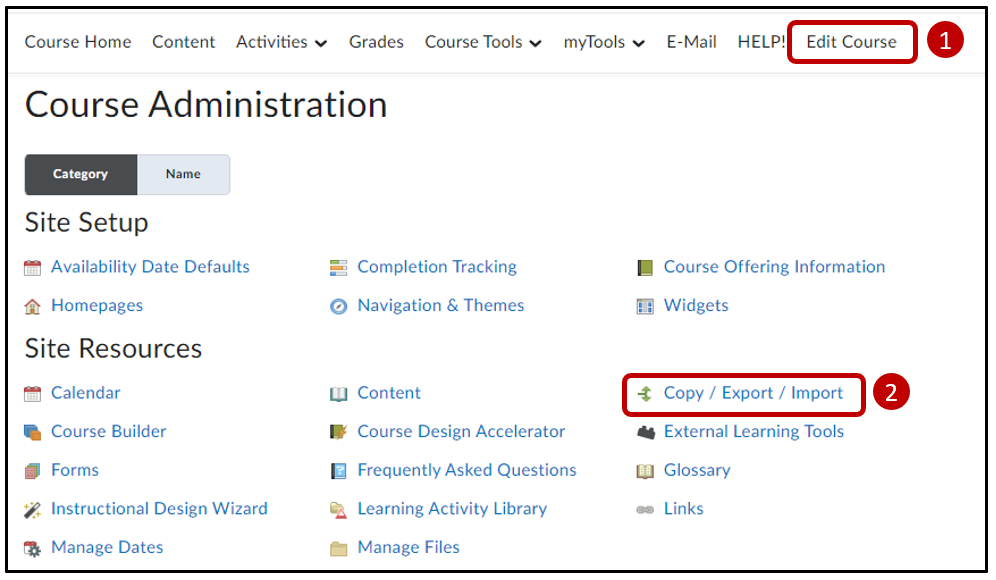Open Edit Course in the navbar
The image size is (996, 580).
pyautogui.click(x=851, y=42)
